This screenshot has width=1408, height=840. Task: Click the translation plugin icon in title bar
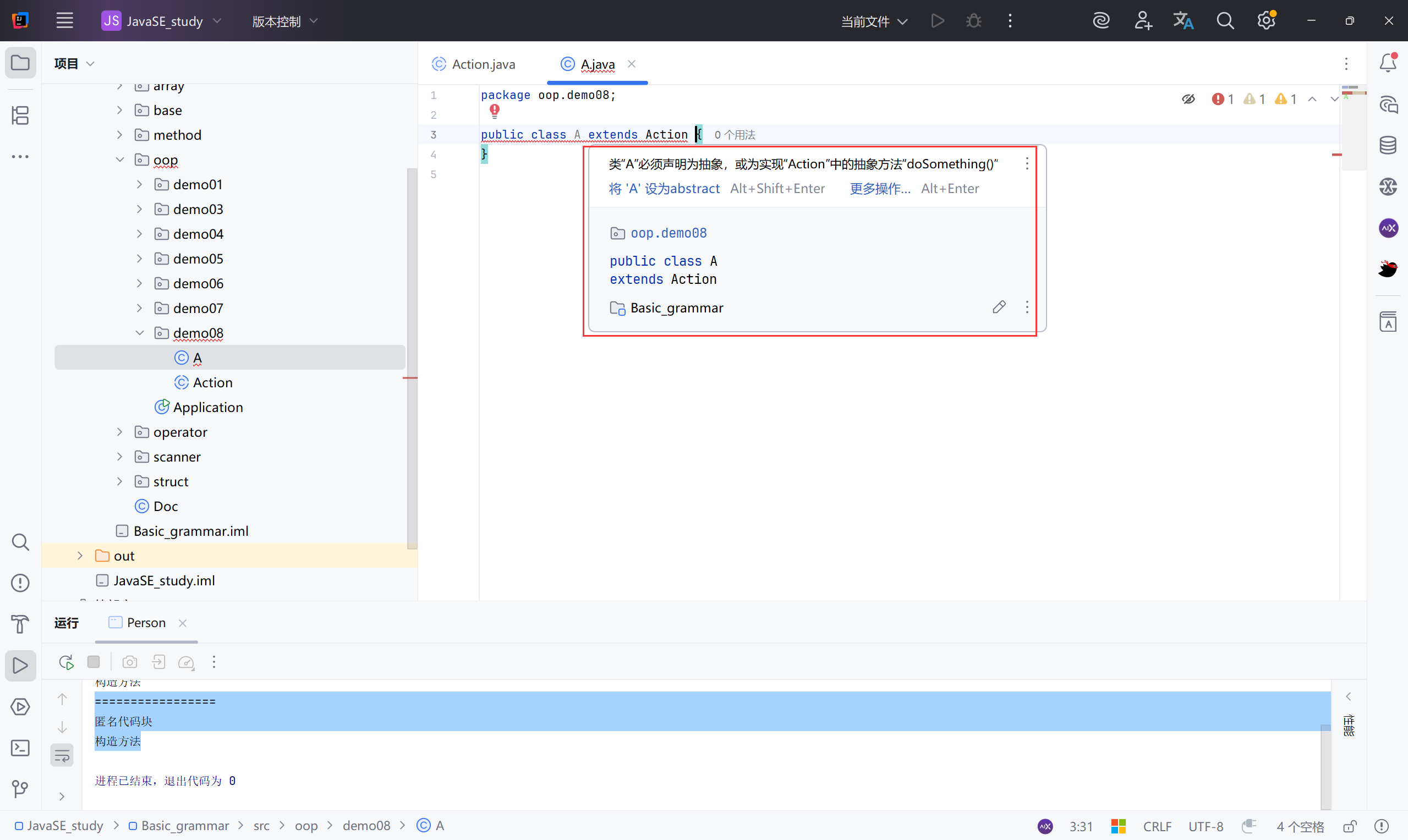tap(1182, 21)
